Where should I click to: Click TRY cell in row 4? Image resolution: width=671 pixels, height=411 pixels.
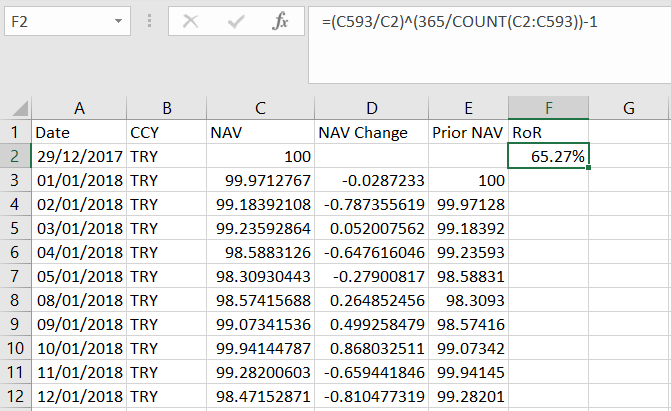(x=166, y=204)
